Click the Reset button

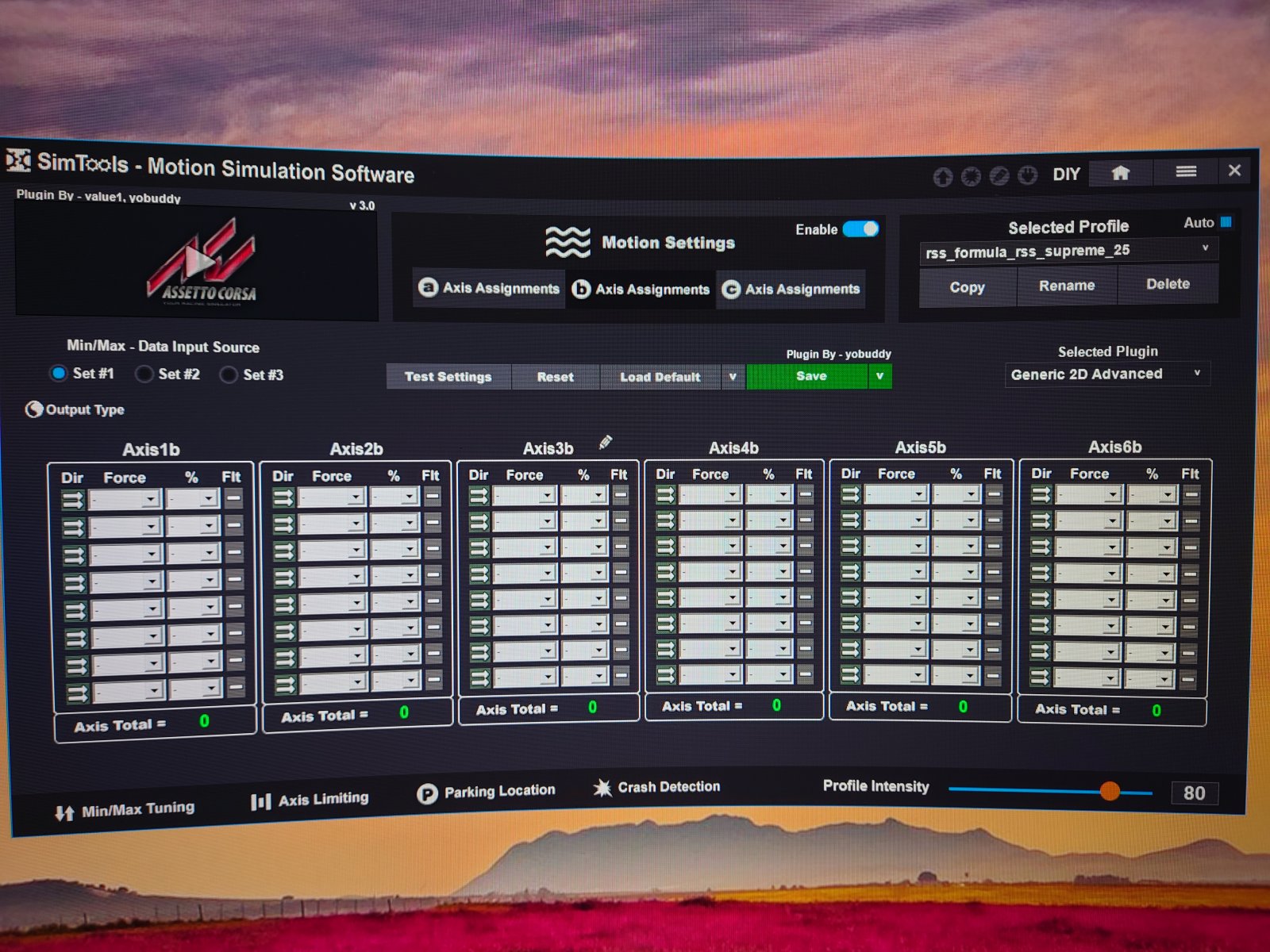[x=556, y=377]
